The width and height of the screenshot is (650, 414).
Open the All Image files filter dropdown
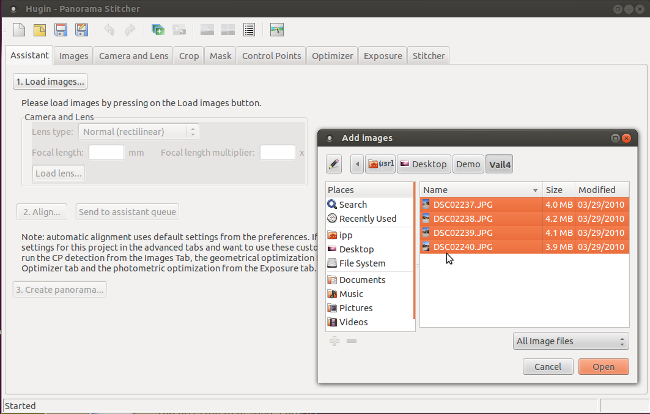pos(570,342)
